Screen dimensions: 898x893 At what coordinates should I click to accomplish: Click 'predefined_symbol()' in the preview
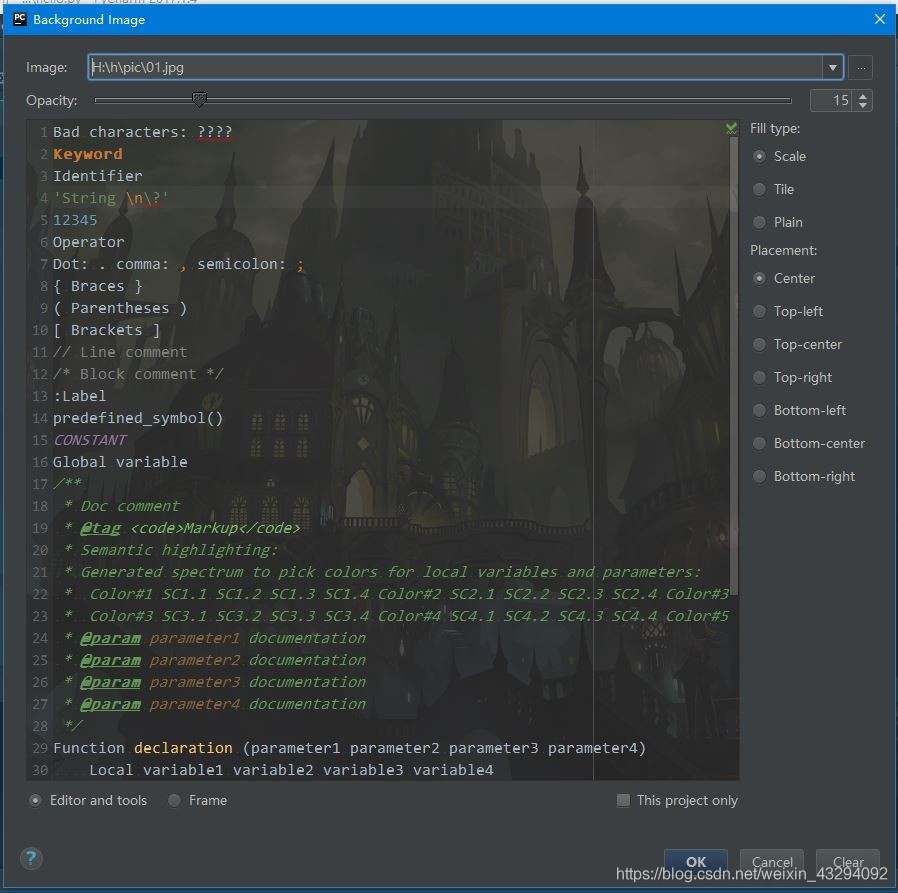[138, 418]
